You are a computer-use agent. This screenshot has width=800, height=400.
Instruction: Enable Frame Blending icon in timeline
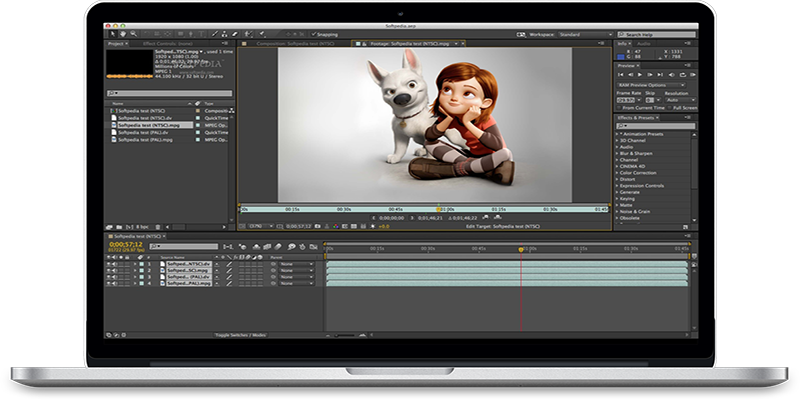[x=267, y=247]
